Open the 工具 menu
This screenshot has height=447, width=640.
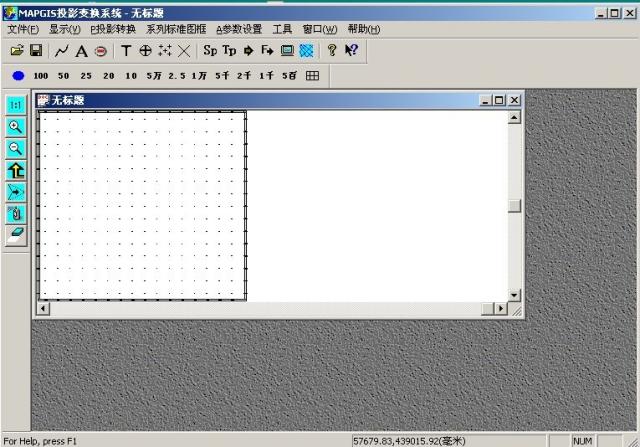click(x=282, y=29)
